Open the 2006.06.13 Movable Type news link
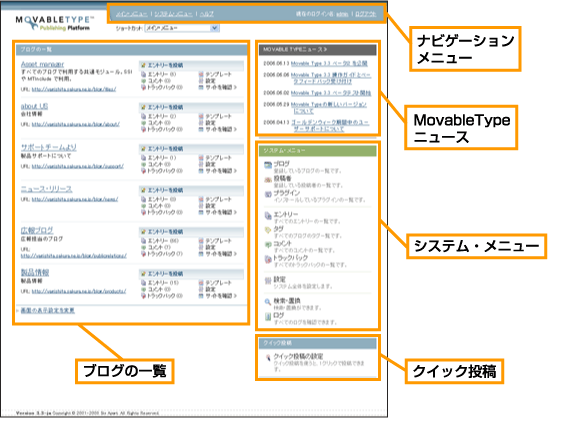This screenshot has width=574, height=444. tap(329, 63)
